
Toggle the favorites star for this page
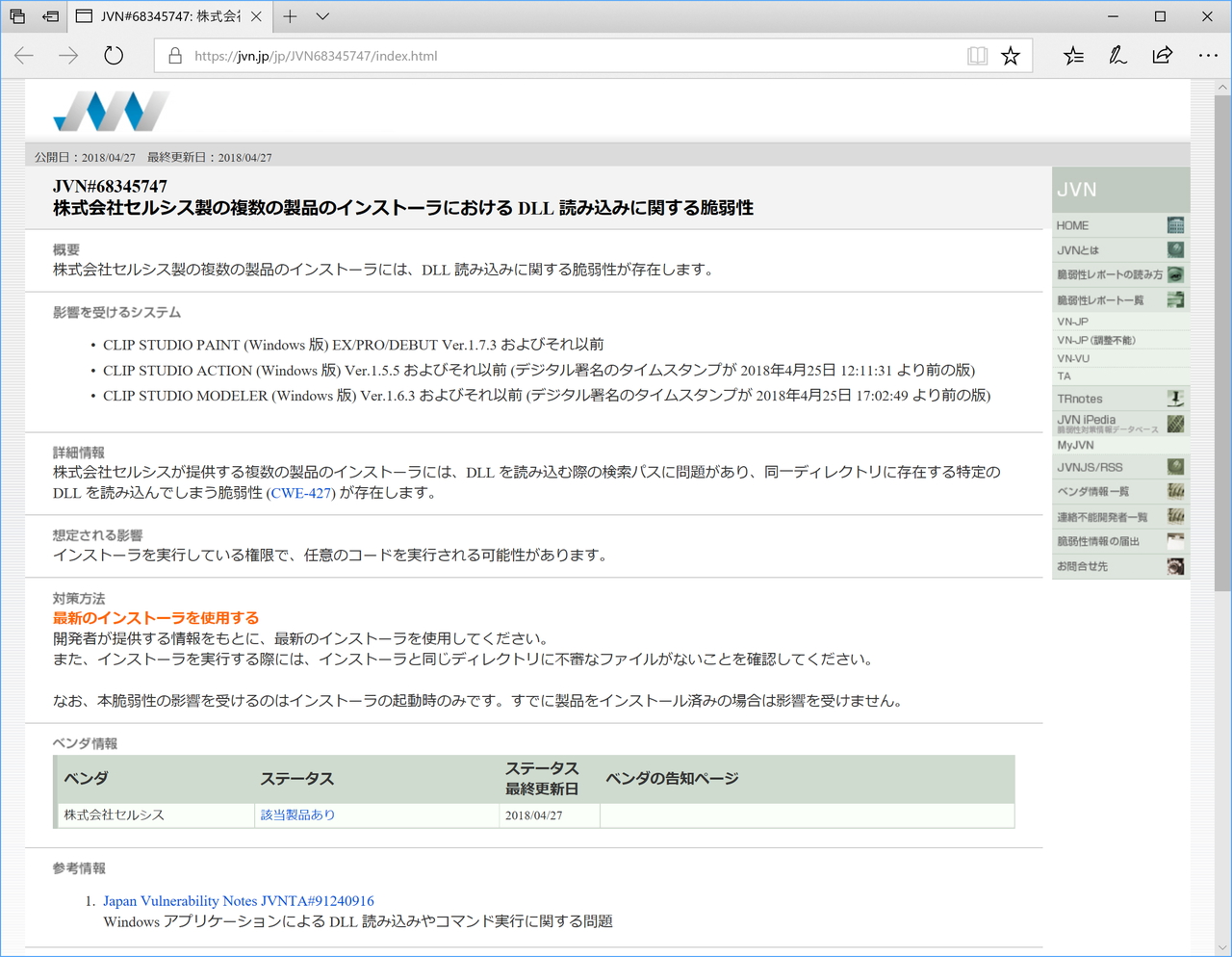(1010, 56)
